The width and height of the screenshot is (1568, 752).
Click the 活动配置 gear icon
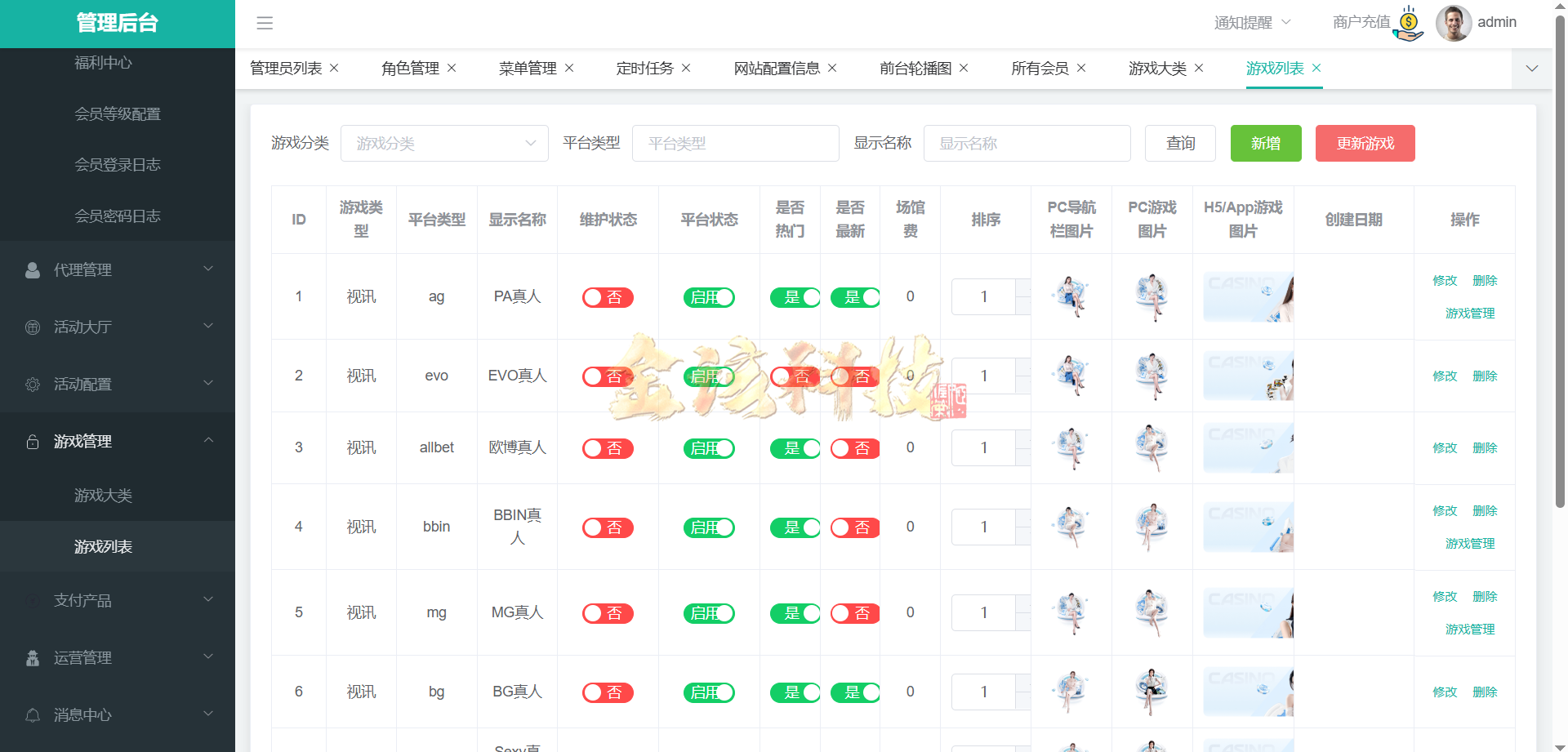click(33, 384)
